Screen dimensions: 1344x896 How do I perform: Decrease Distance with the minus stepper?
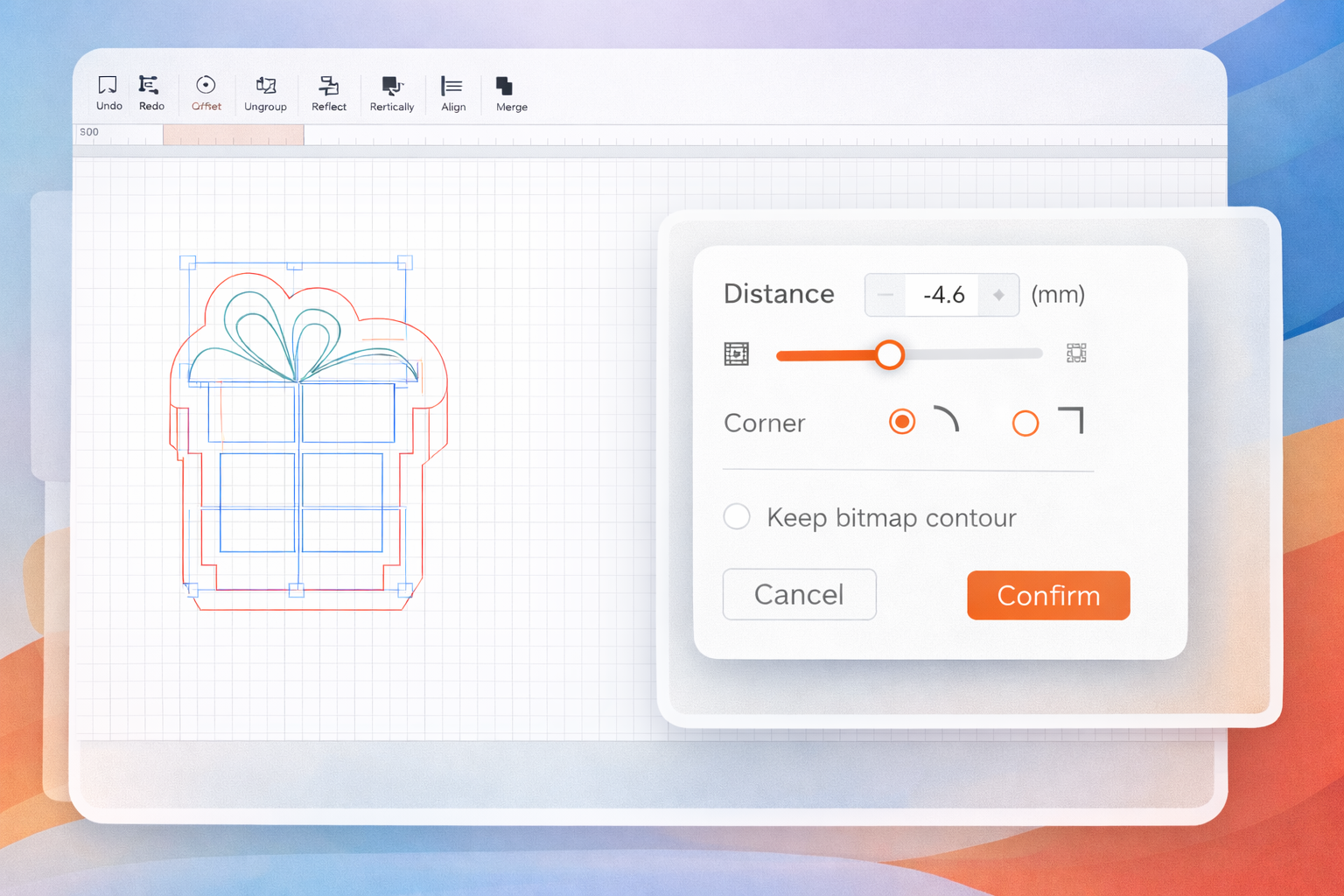(885, 295)
